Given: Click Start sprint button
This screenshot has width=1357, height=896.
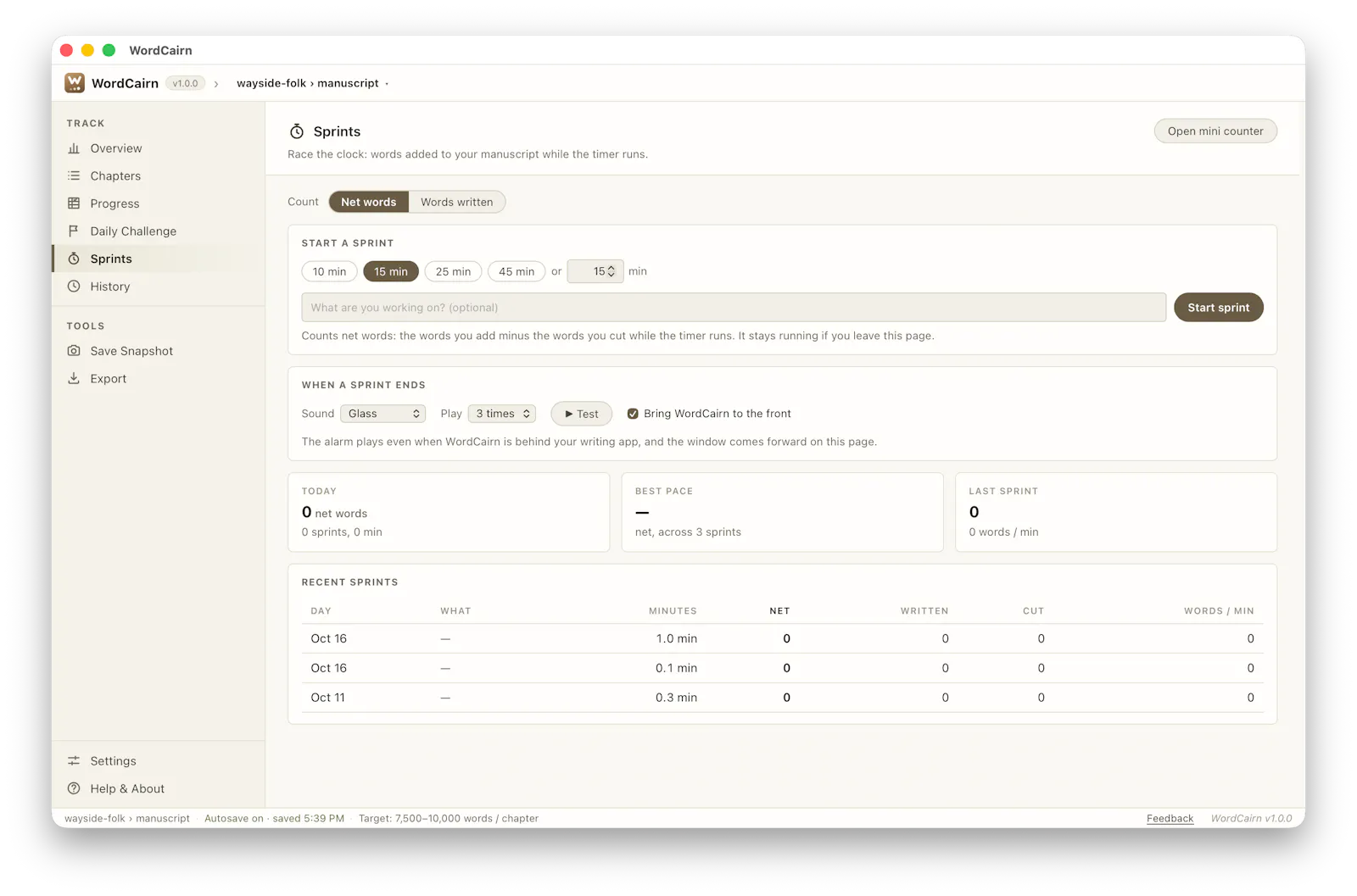Looking at the screenshot, I should click(1219, 308).
